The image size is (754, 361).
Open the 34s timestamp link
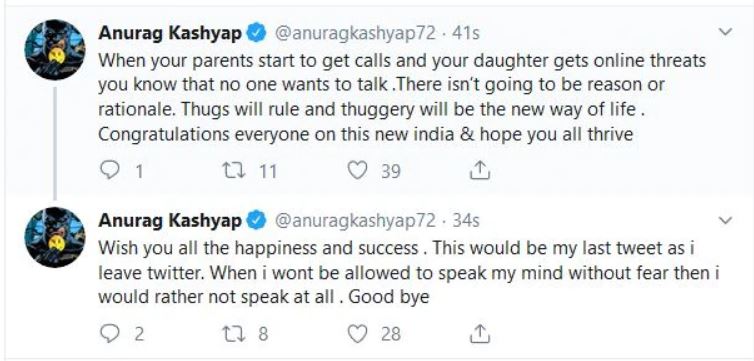[x=465, y=221]
